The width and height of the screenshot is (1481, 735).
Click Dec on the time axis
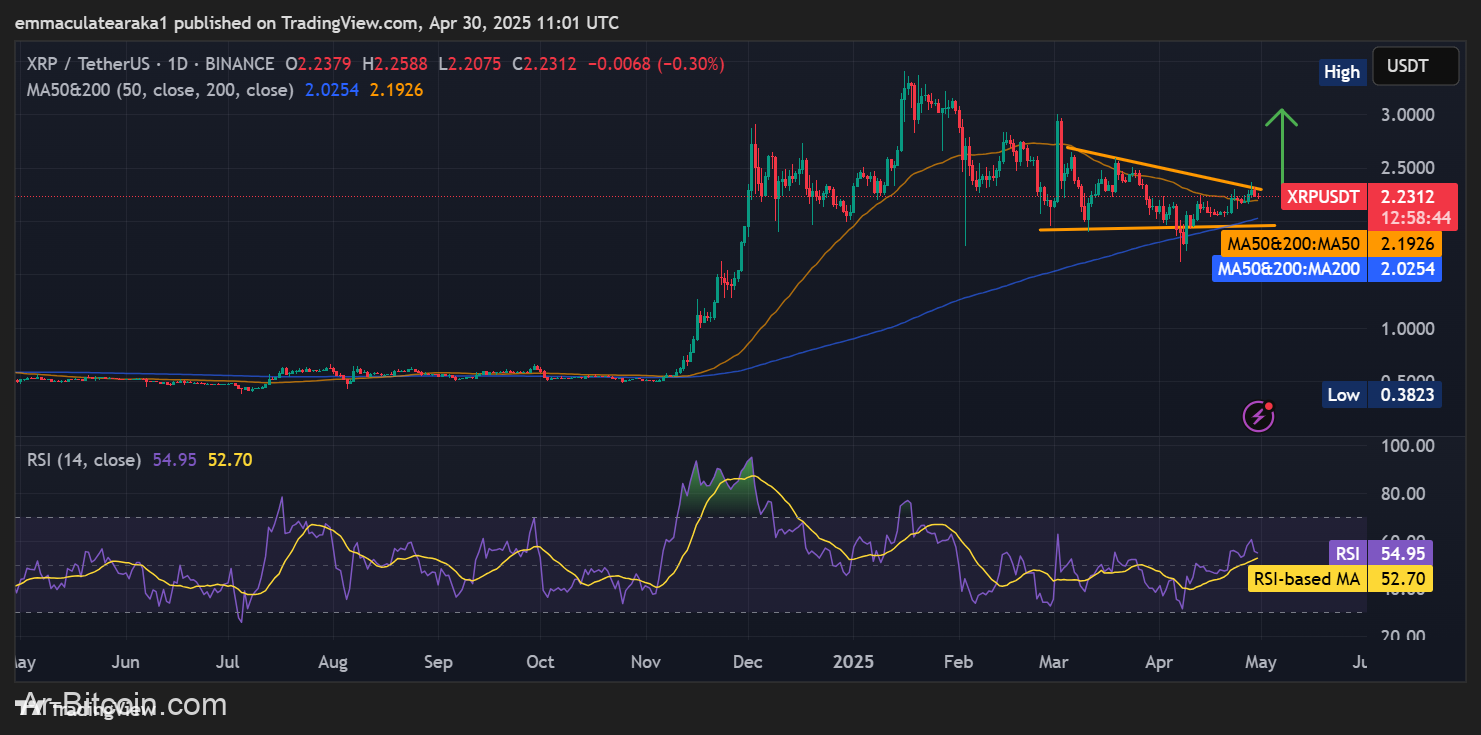pos(748,662)
